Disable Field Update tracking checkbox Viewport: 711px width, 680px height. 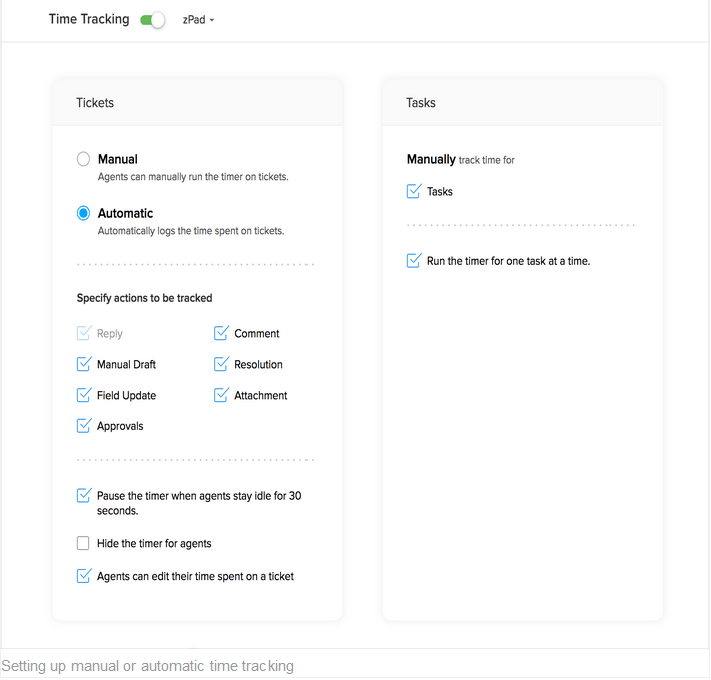coord(84,396)
